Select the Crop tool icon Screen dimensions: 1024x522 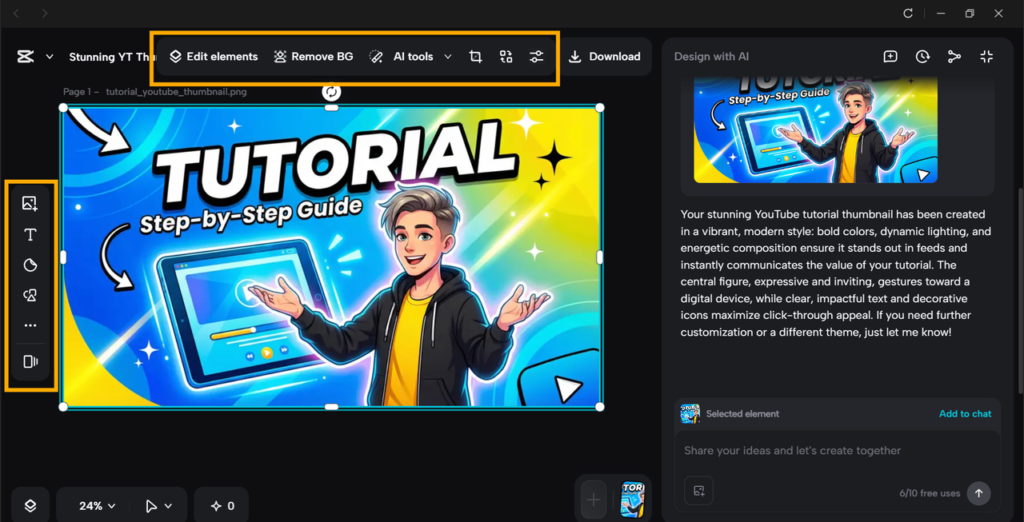(475, 57)
